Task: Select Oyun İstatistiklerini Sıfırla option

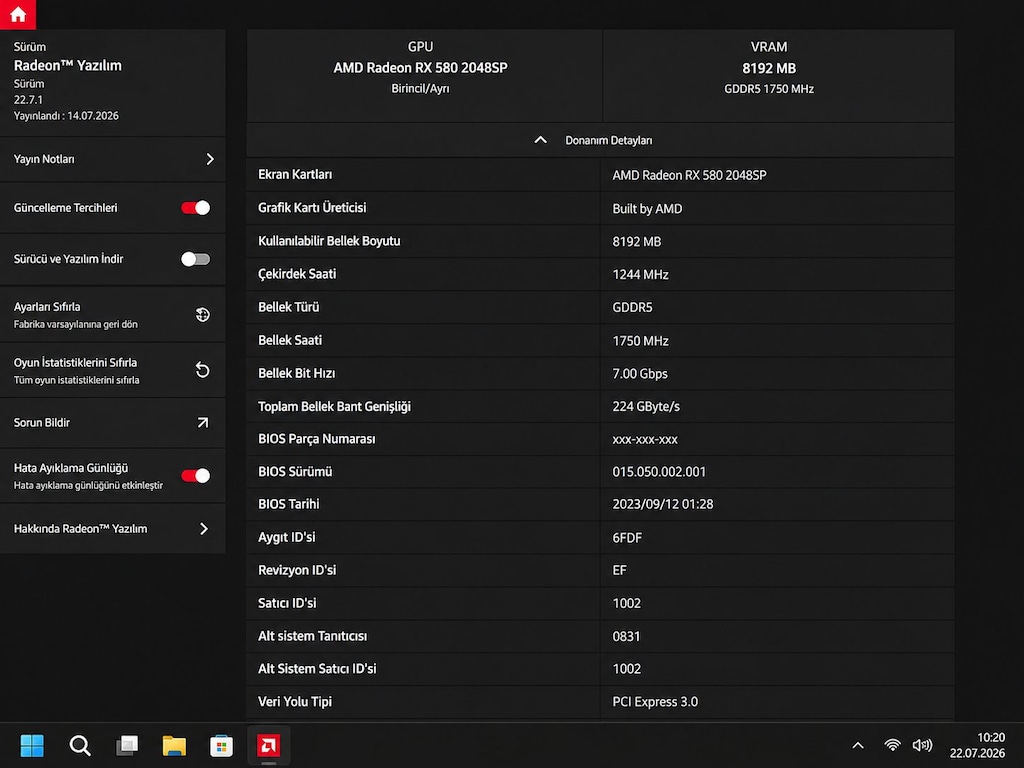Action: click(112, 370)
